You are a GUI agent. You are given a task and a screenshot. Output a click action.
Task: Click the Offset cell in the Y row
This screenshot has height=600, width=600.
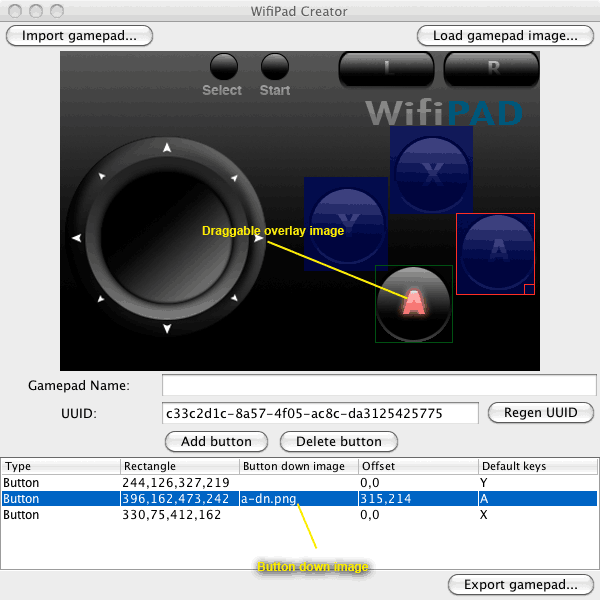(418, 483)
